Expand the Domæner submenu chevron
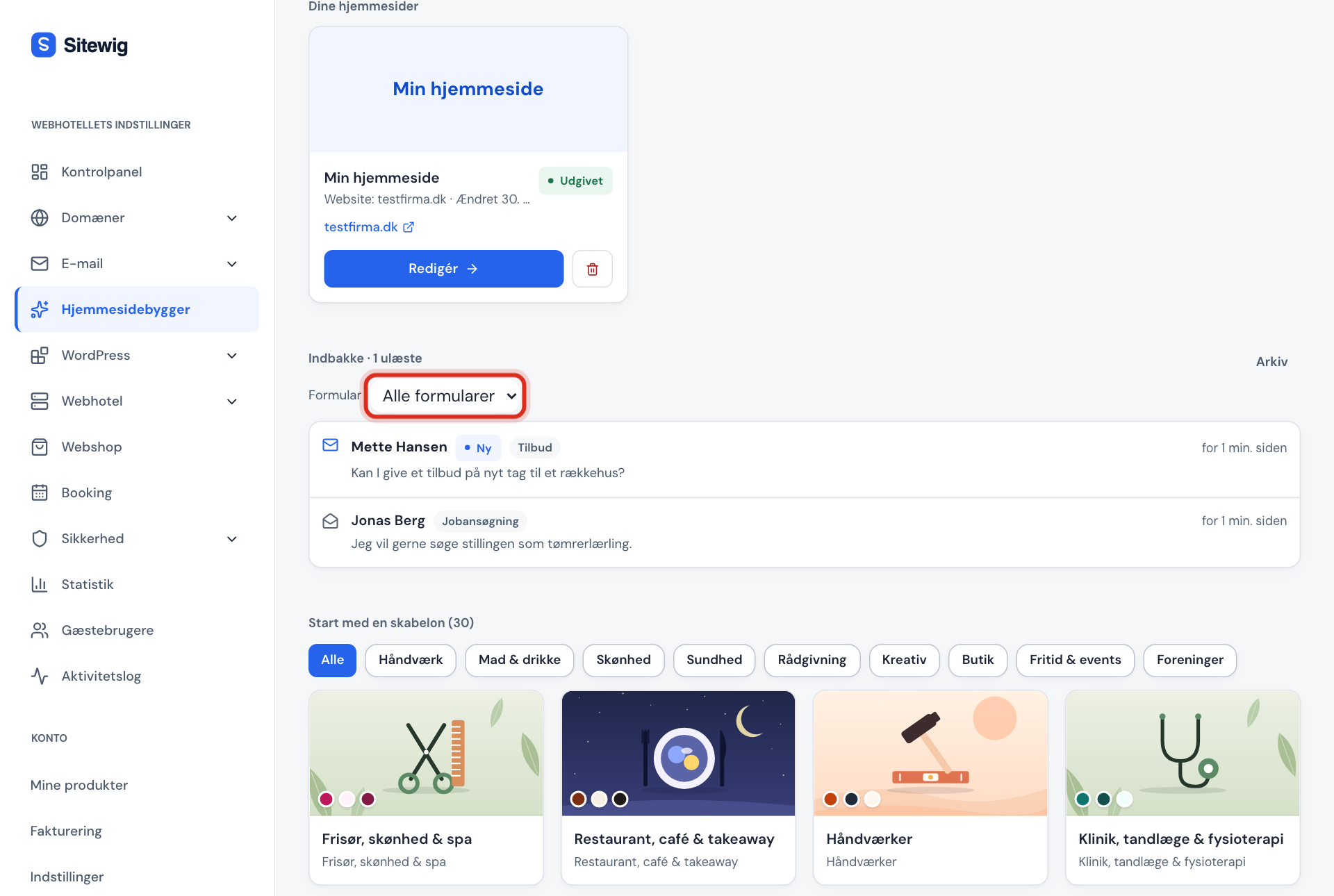 pos(232,218)
